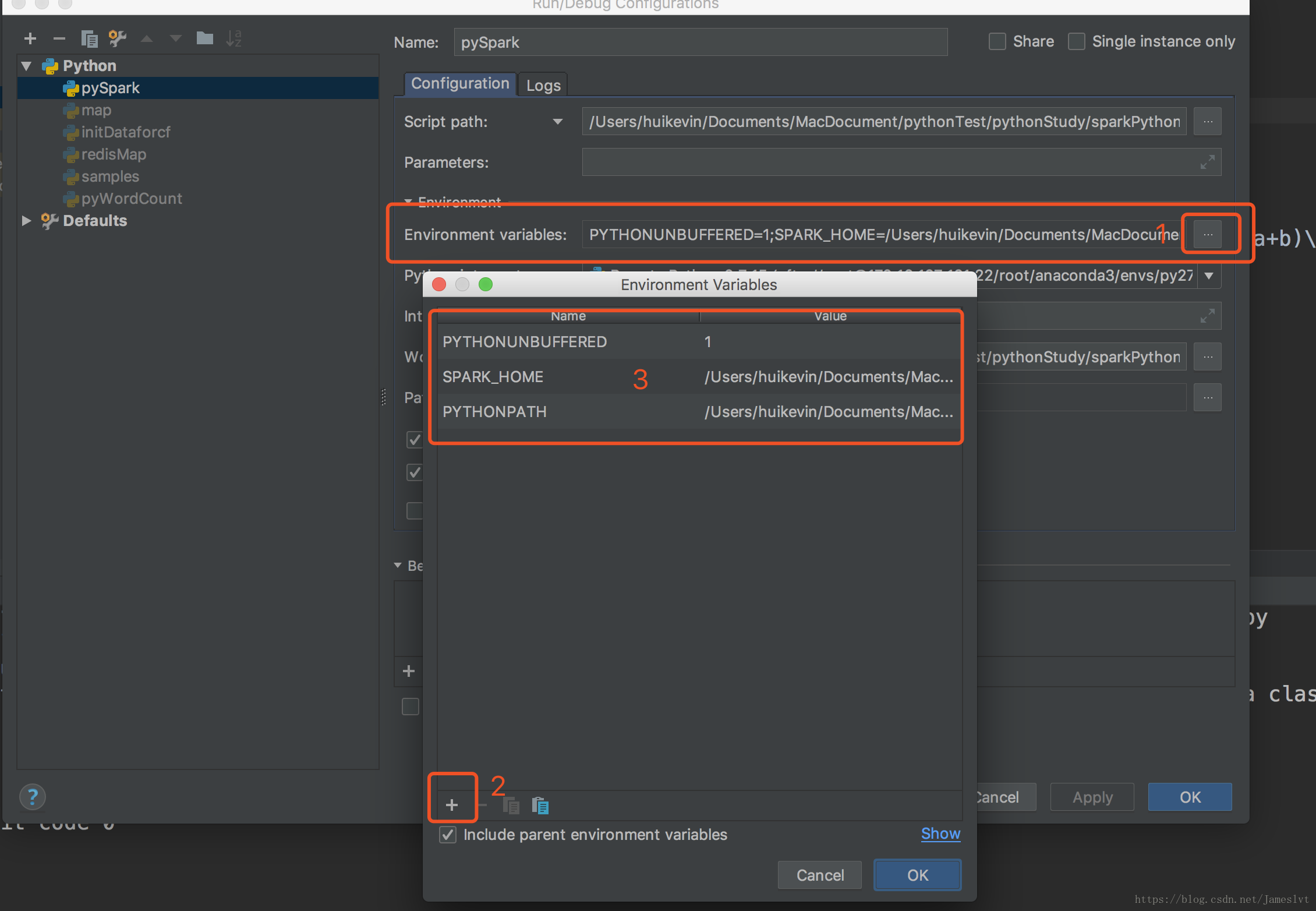Image resolution: width=1316 pixels, height=911 pixels.
Task: Browse for the script path
Action: pyautogui.click(x=1208, y=121)
